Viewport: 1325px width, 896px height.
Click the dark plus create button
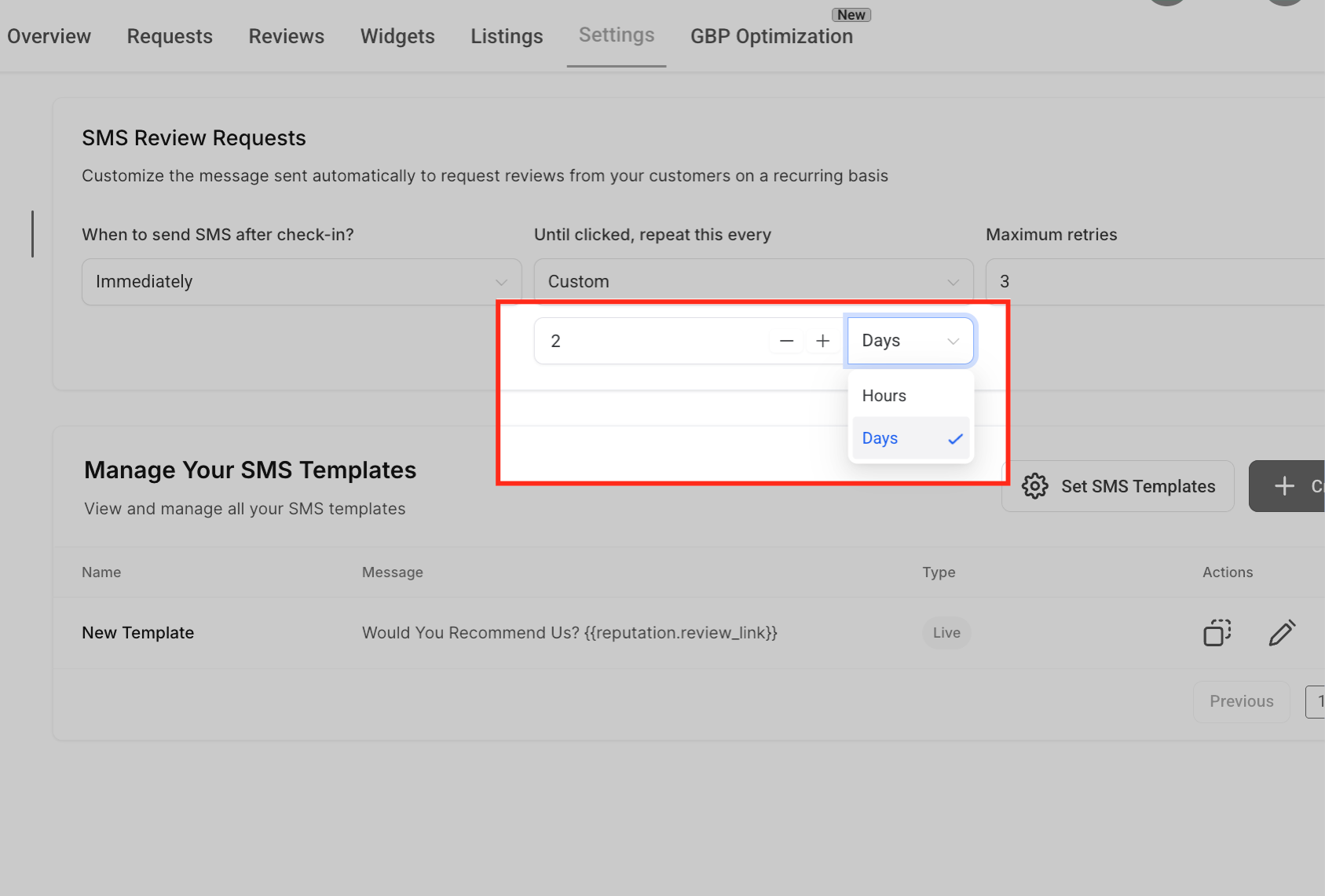(x=1287, y=486)
